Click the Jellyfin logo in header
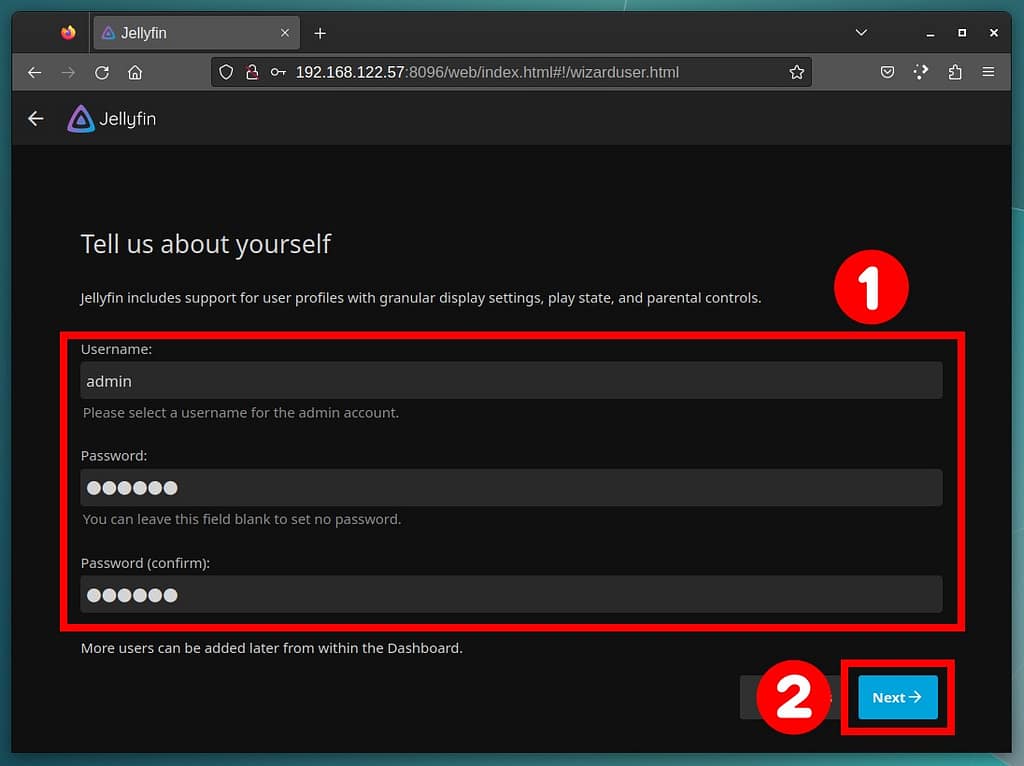This screenshot has width=1024, height=766. coord(111,119)
